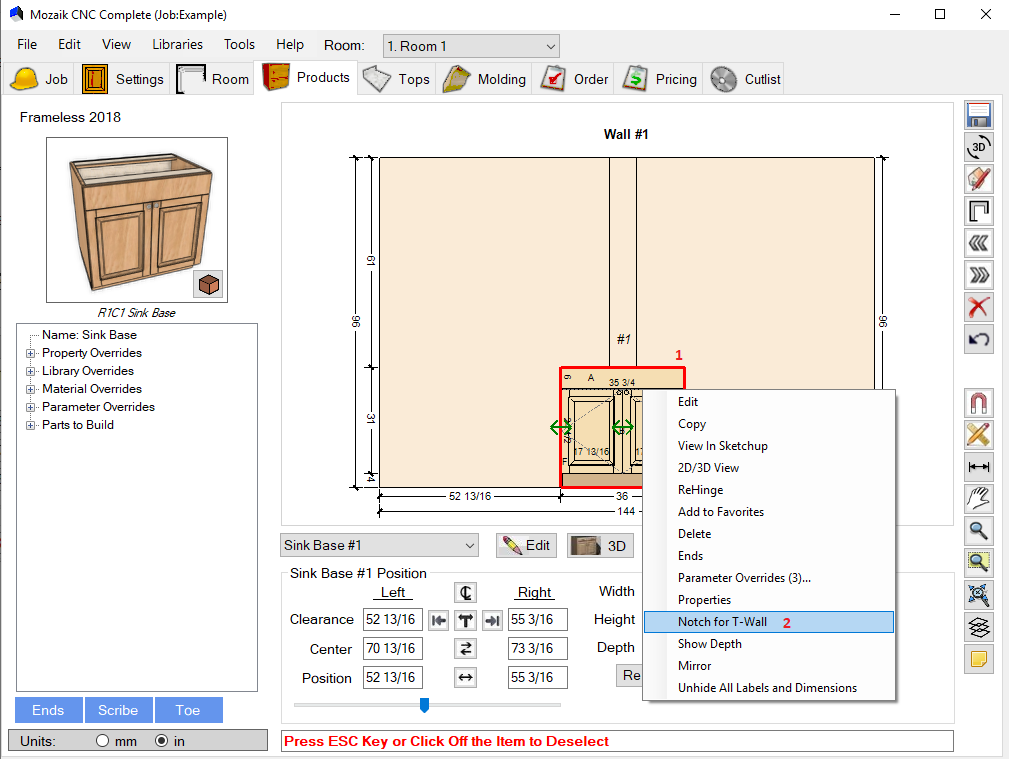
Task: Click the magnifying glass zoom icon
Action: pyautogui.click(x=979, y=530)
